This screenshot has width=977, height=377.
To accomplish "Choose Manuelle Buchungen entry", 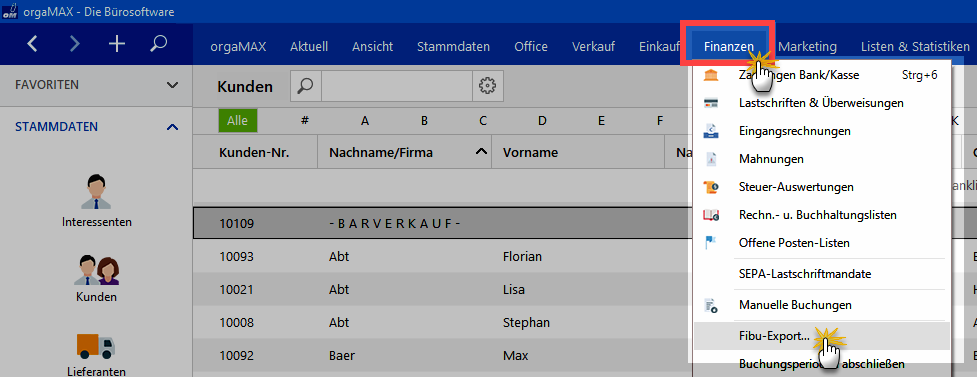I will [821, 305].
